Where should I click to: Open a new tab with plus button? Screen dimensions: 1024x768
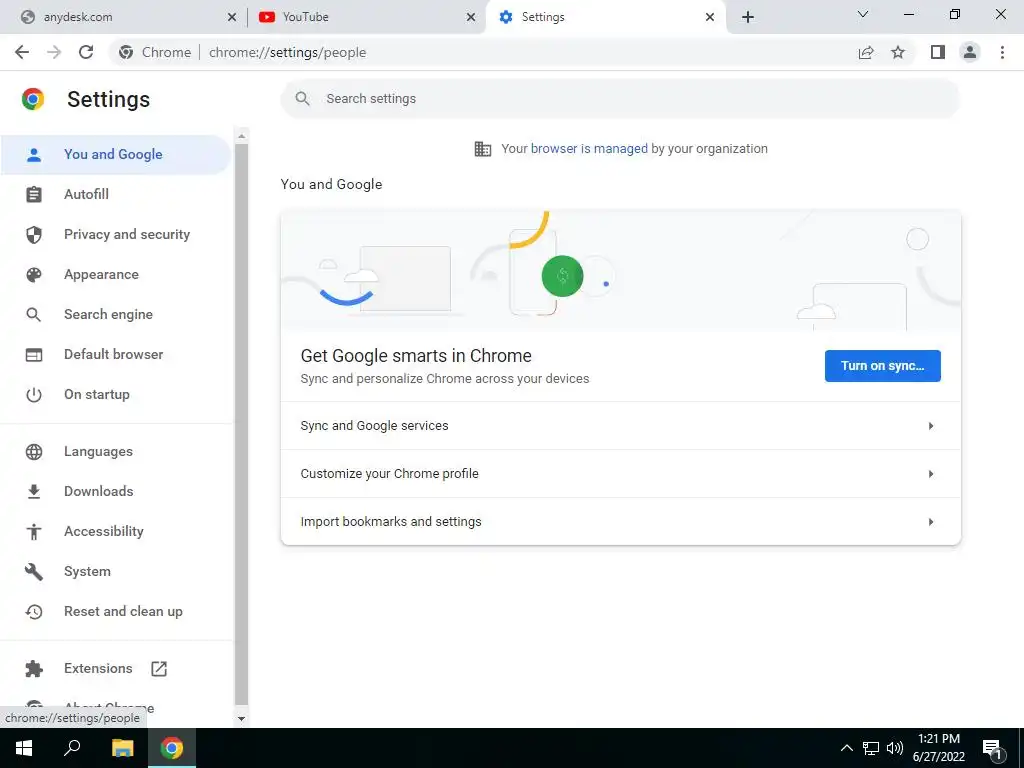click(748, 17)
